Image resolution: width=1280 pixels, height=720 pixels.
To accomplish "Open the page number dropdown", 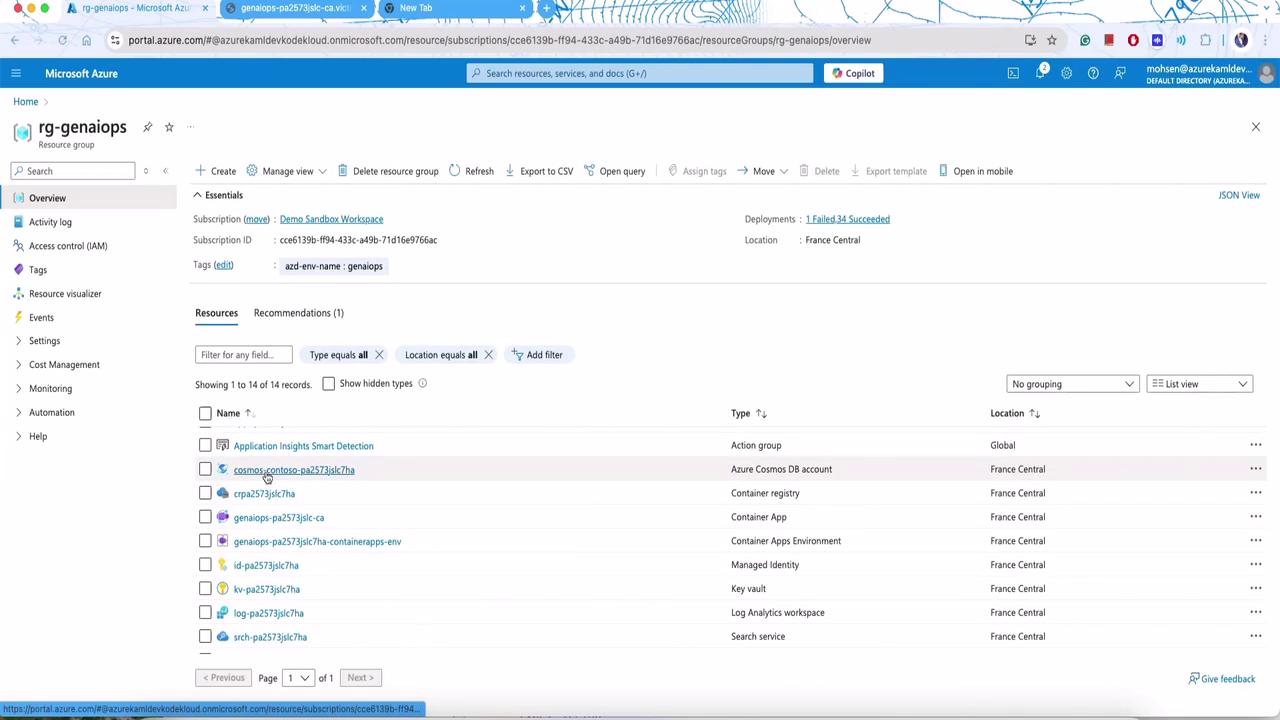I will (x=298, y=678).
